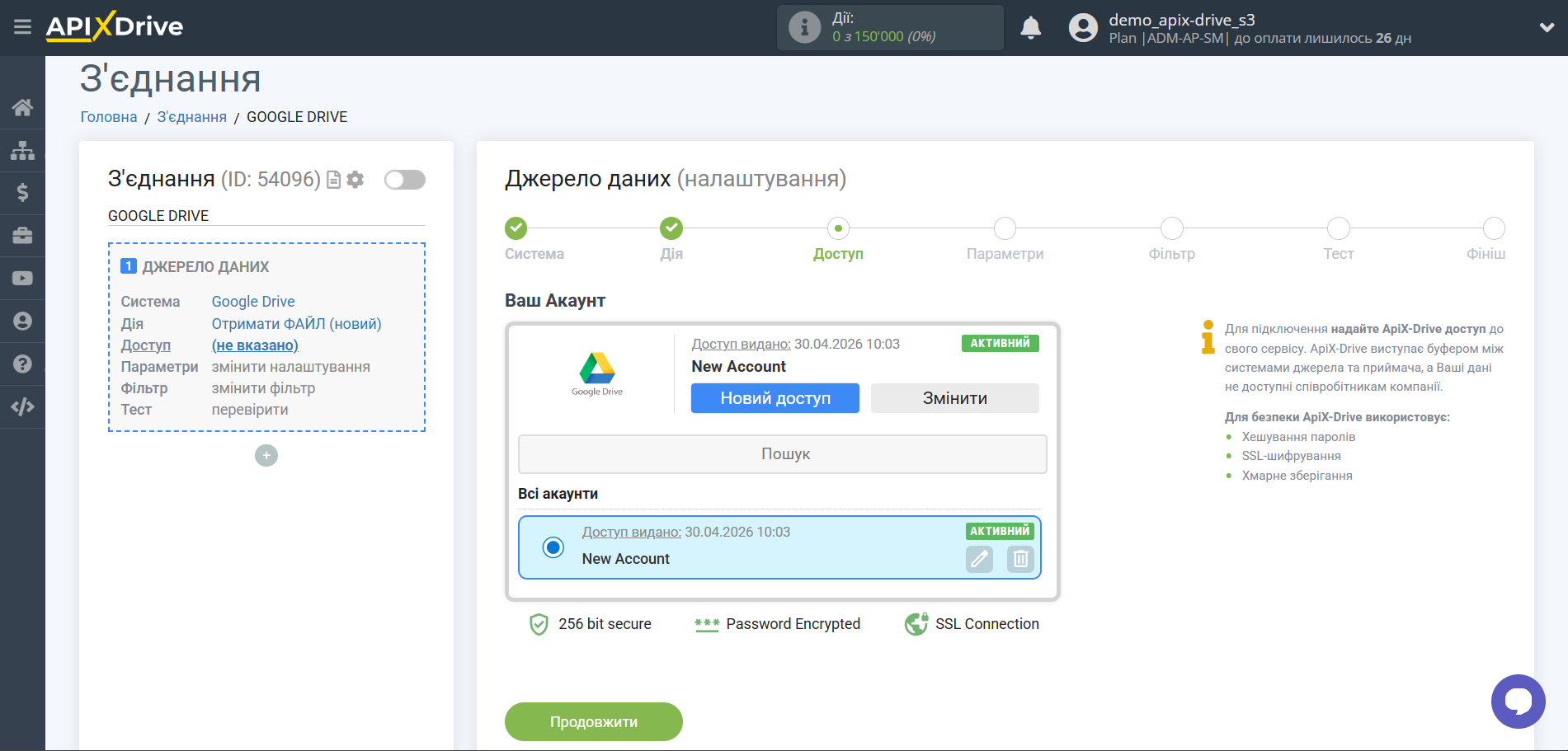Screen dimensions: 1568x751
Task: Click the Дії actions counter panel
Action: click(x=890, y=27)
